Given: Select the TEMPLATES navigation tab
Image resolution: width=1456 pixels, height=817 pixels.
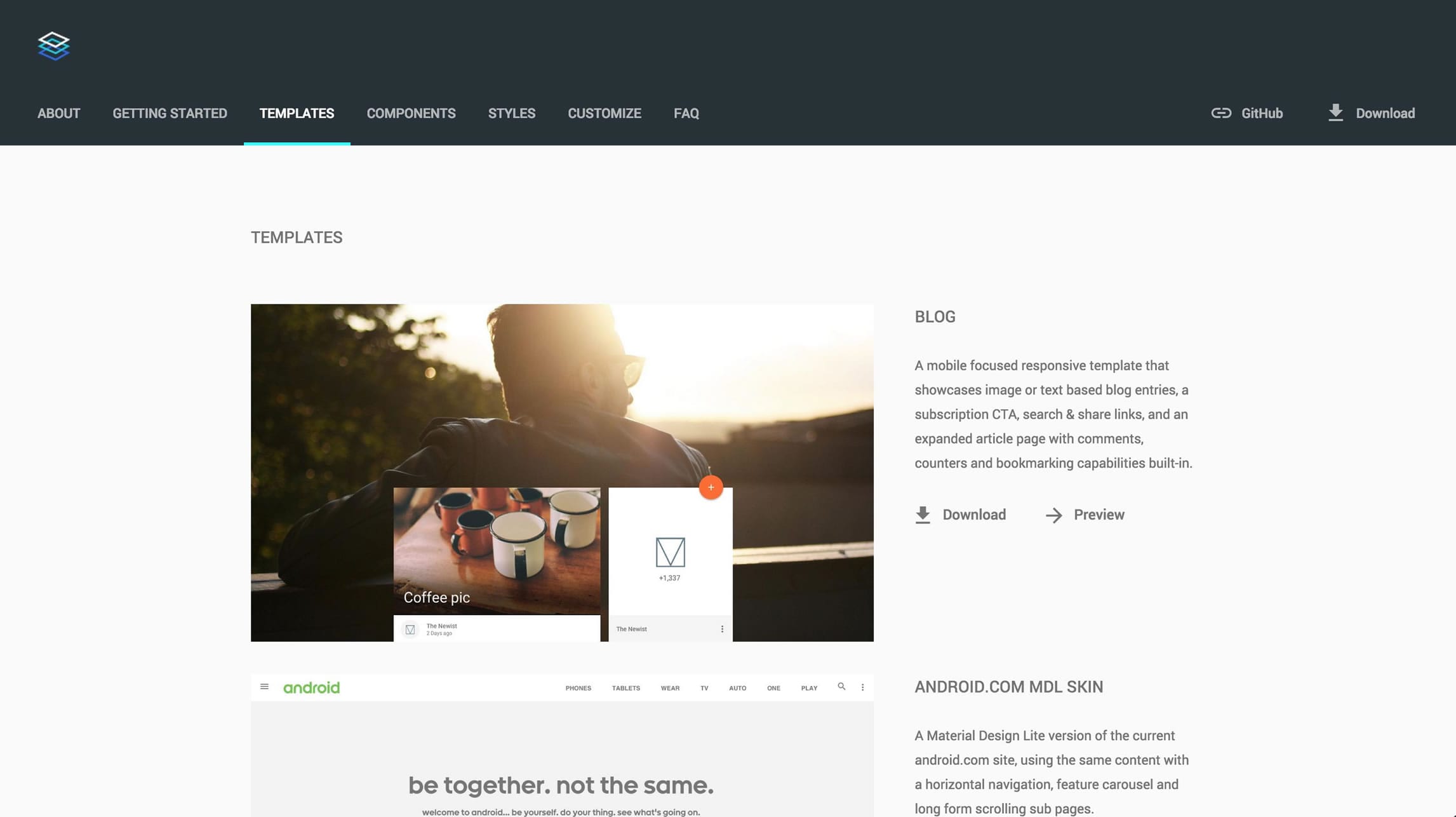Looking at the screenshot, I should (x=296, y=113).
